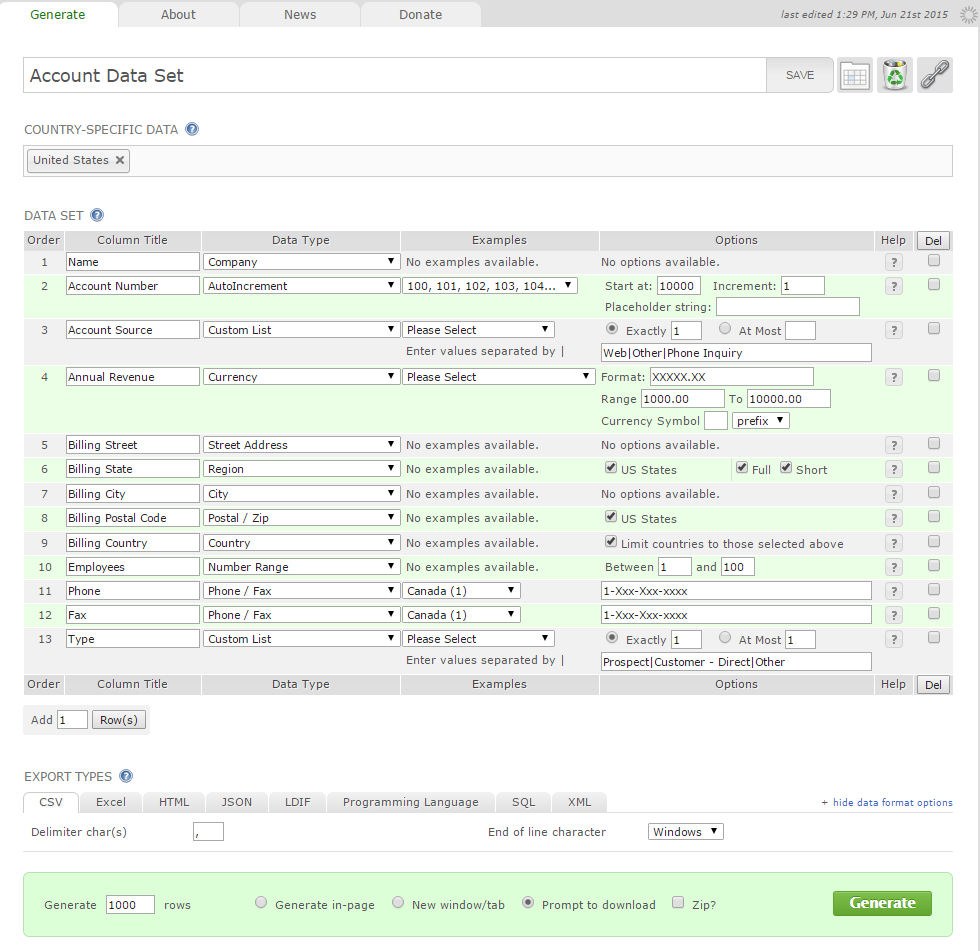Open the Export Types help icon
Image resolution: width=980 pixels, height=951 pixels.
(126, 776)
